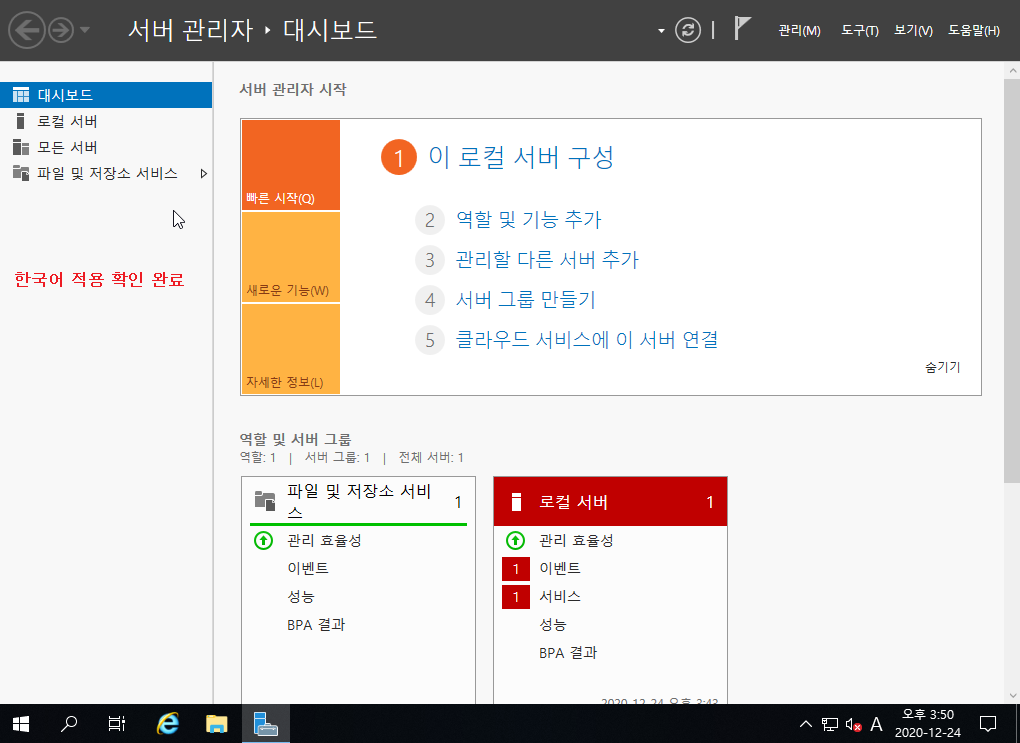
Task: Select 모든 서버 in the sidebar
Action: click(x=106, y=147)
